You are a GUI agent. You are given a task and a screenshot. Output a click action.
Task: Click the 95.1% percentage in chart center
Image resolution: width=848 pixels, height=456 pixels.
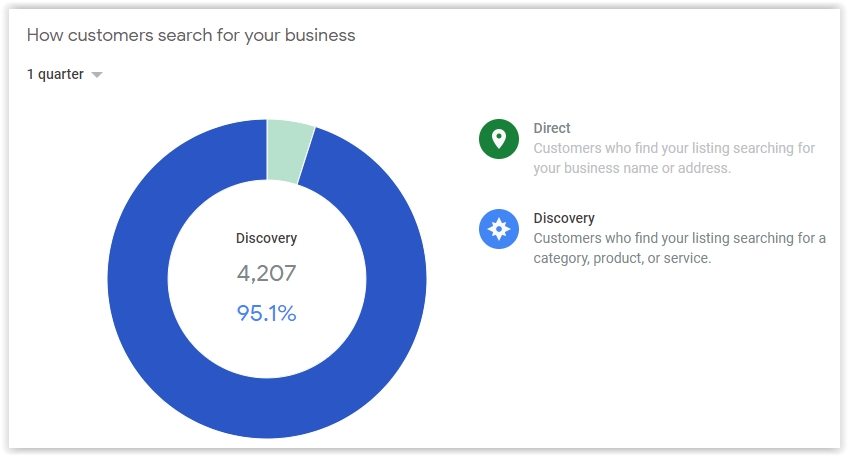click(x=267, y=313)
